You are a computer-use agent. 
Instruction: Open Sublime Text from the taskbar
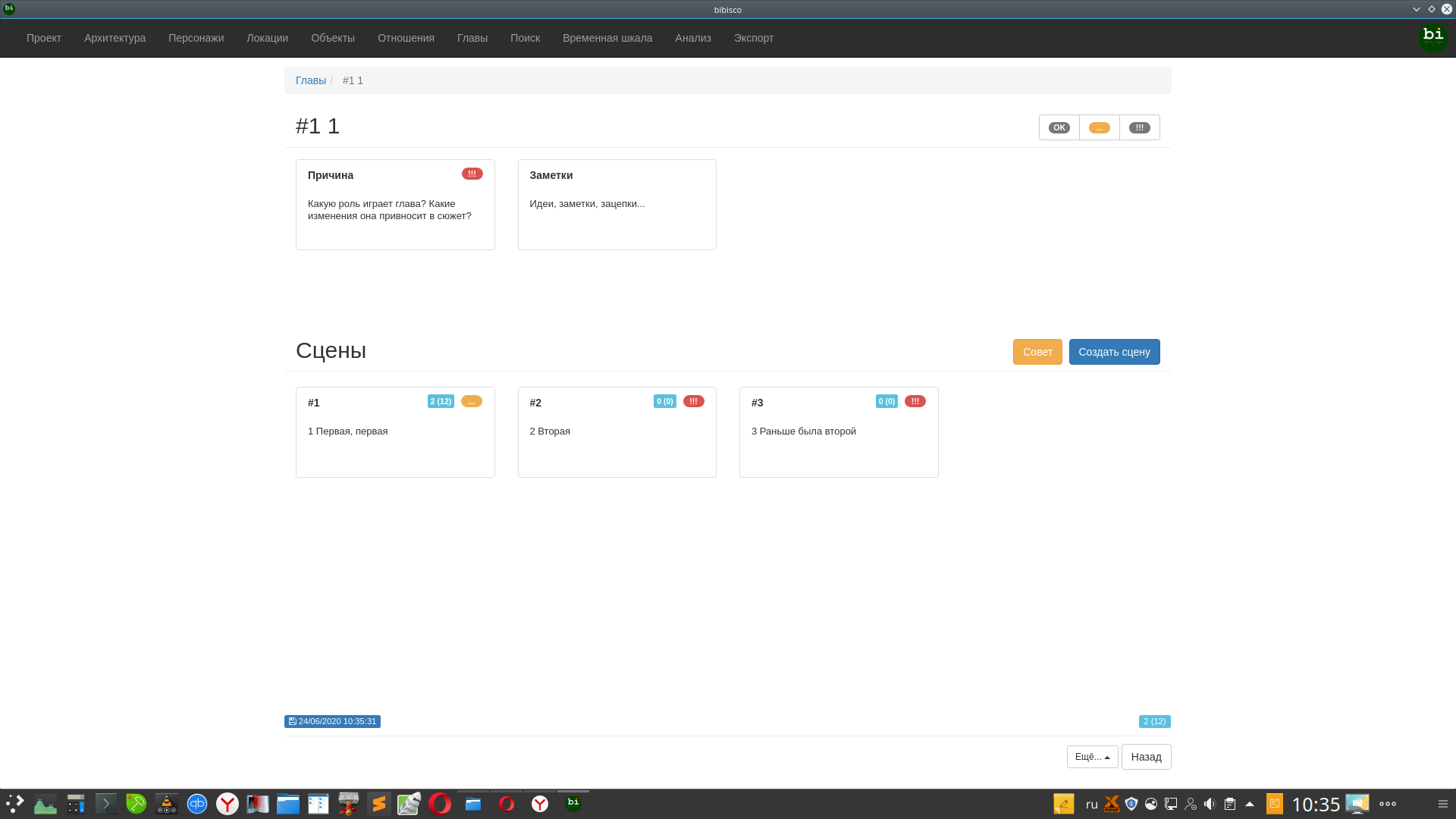pos(378,804)
